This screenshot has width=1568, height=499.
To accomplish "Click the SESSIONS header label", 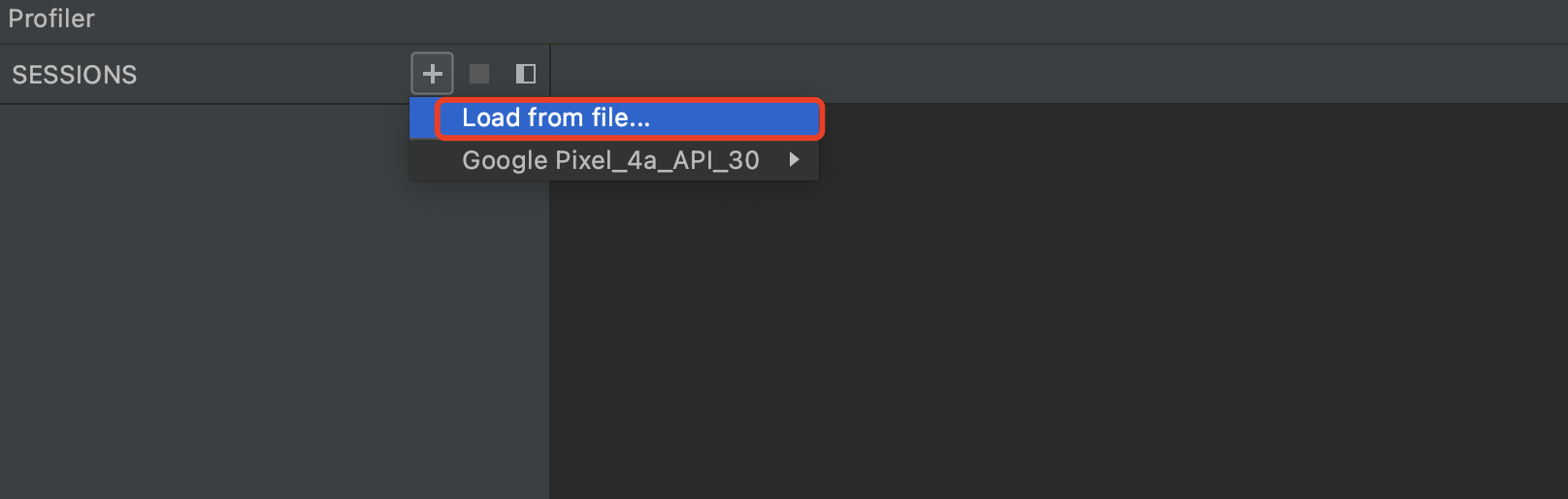I will click(75, 75).
